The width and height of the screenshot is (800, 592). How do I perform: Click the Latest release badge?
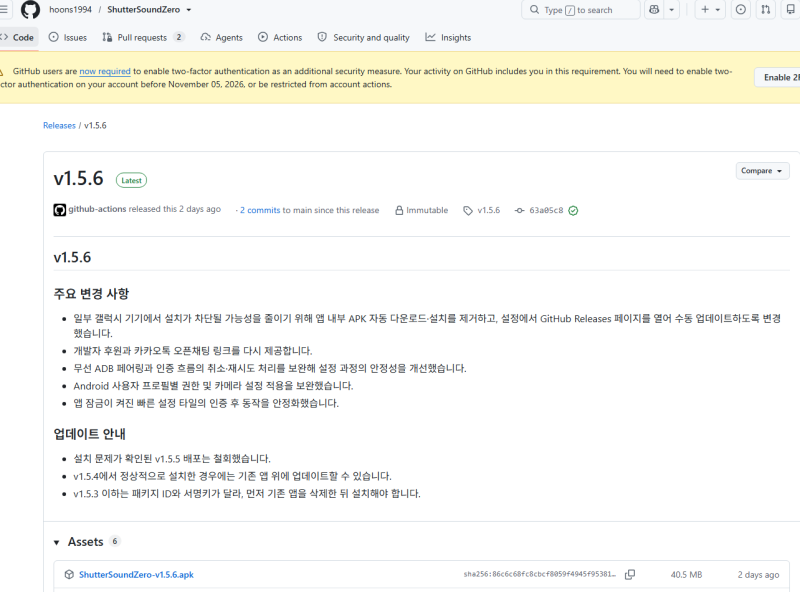point(131,180)
